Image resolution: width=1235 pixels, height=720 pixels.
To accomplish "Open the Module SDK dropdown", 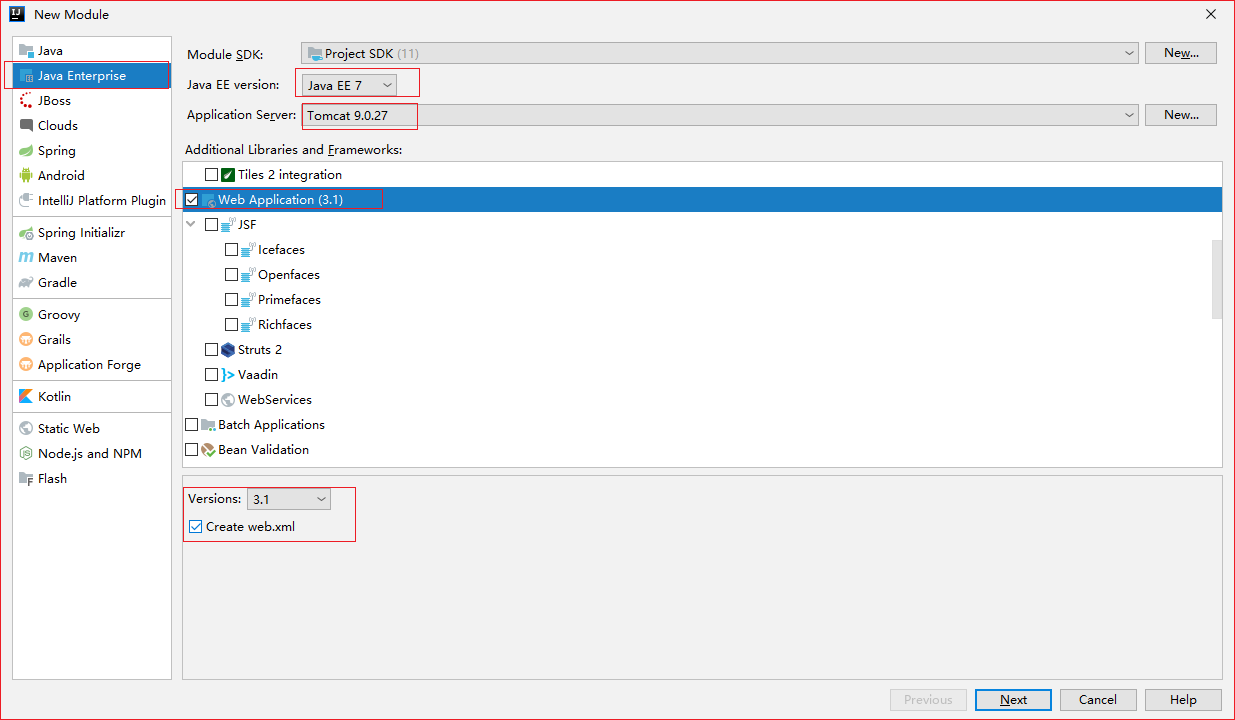I will point(720,53).
